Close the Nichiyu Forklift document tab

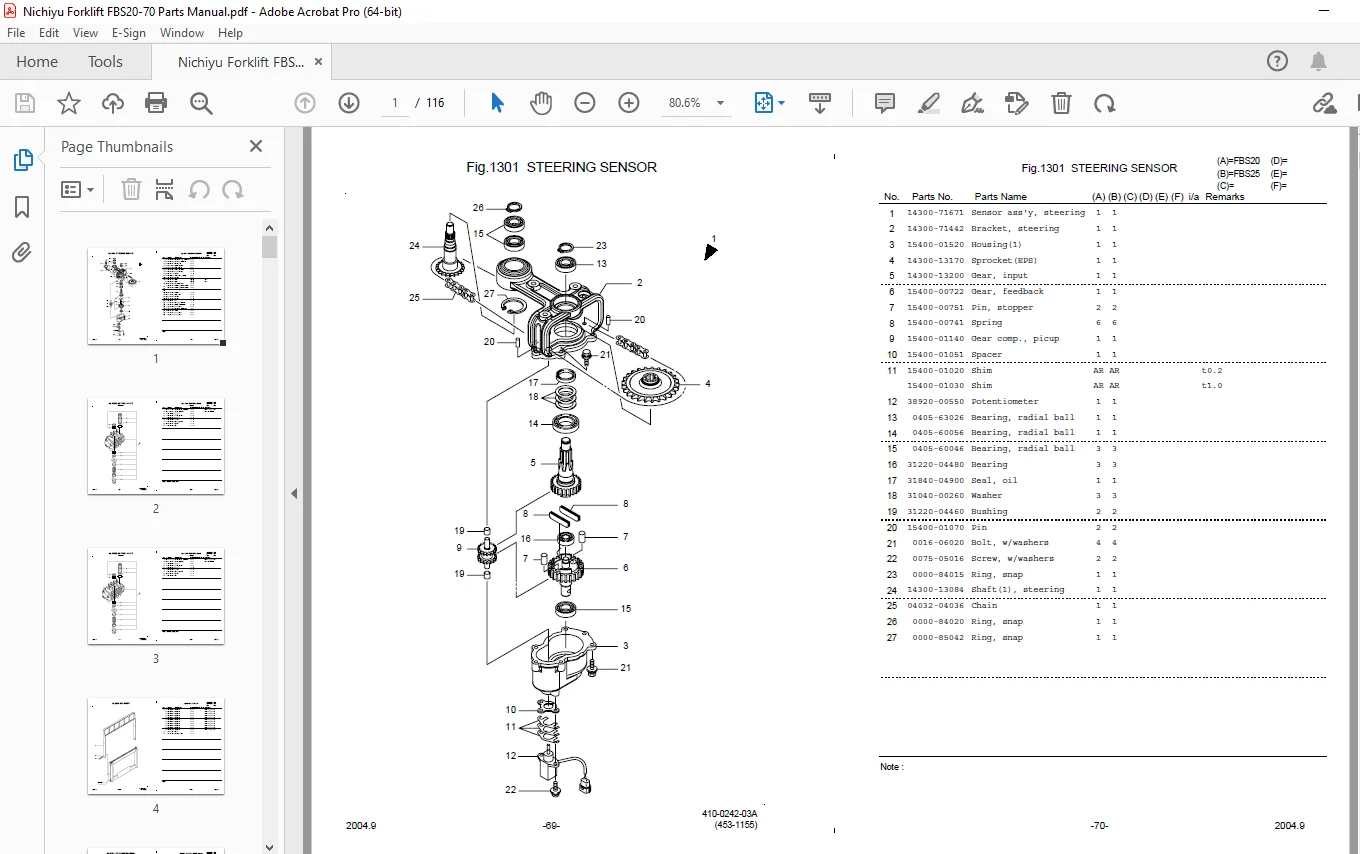tap(318, 61)
